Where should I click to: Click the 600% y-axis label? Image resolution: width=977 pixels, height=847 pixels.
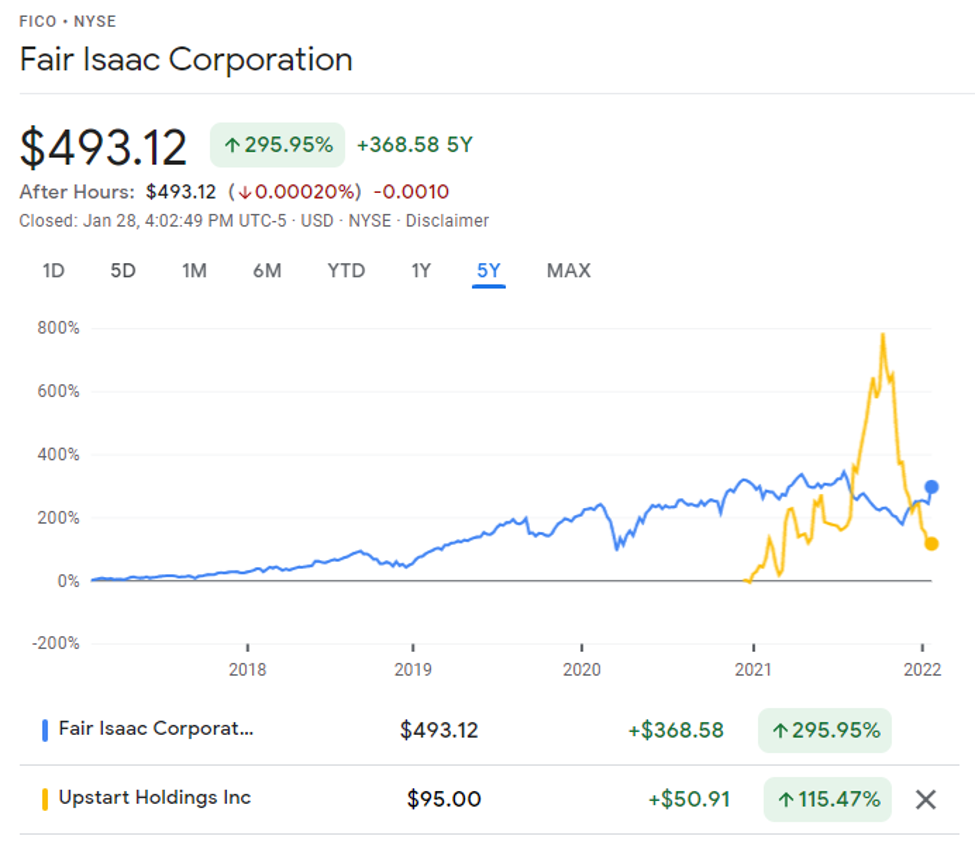coord(59,391)
